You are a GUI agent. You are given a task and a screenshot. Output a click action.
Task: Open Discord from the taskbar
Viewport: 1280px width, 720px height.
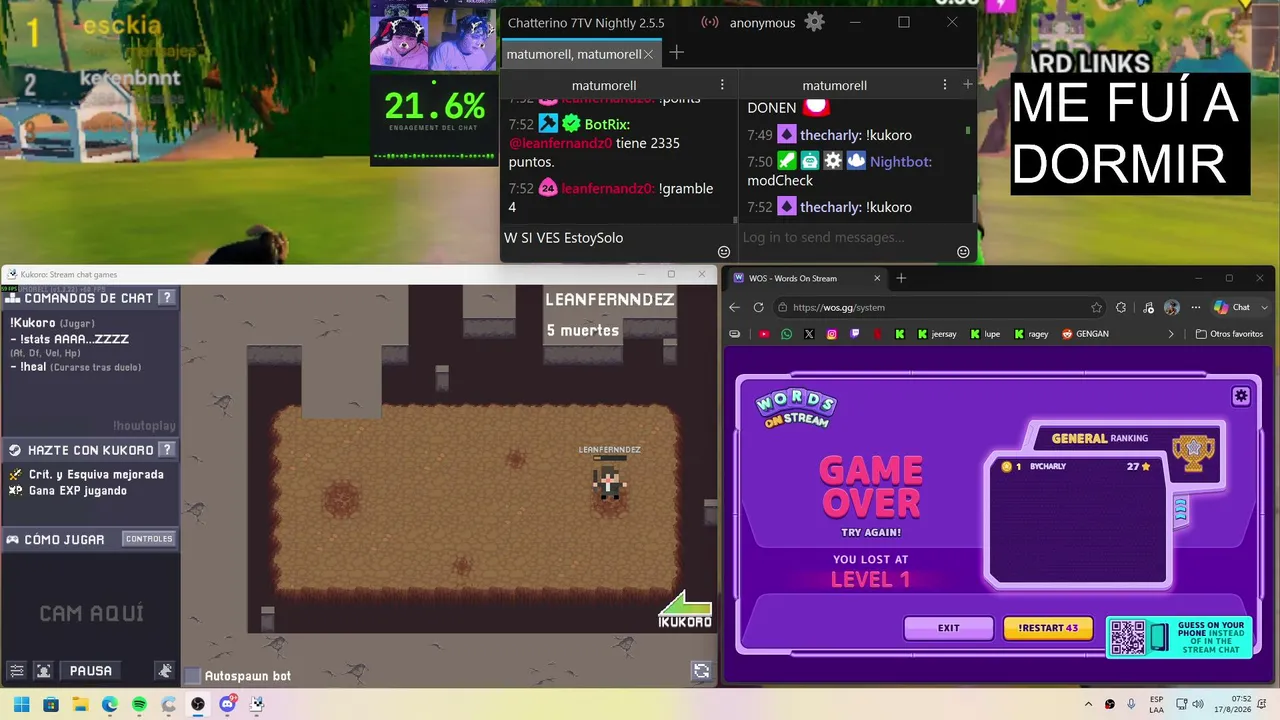click(x=227, y=704)
